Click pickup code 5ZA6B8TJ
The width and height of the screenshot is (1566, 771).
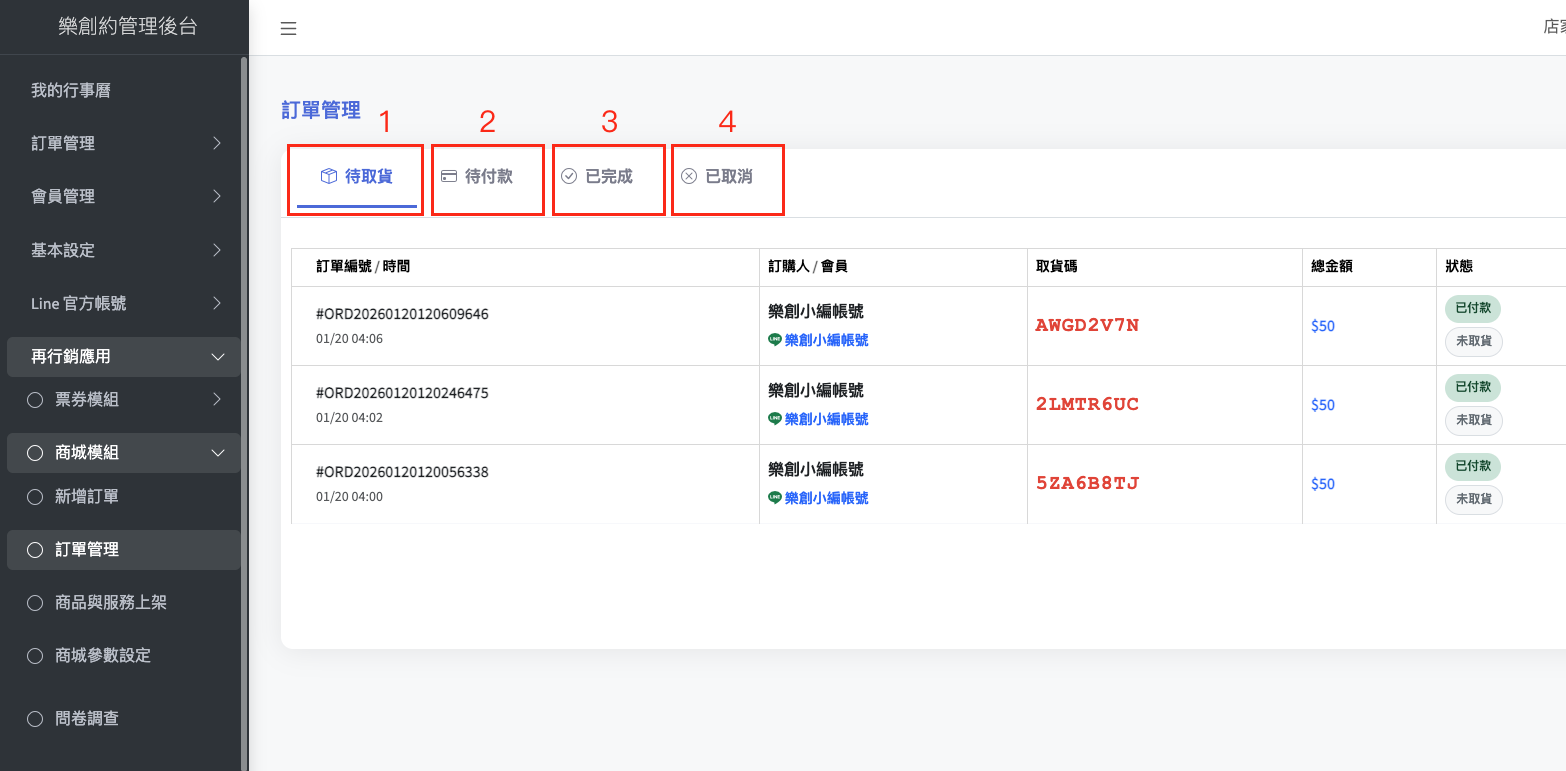(x=1087, y=484)
